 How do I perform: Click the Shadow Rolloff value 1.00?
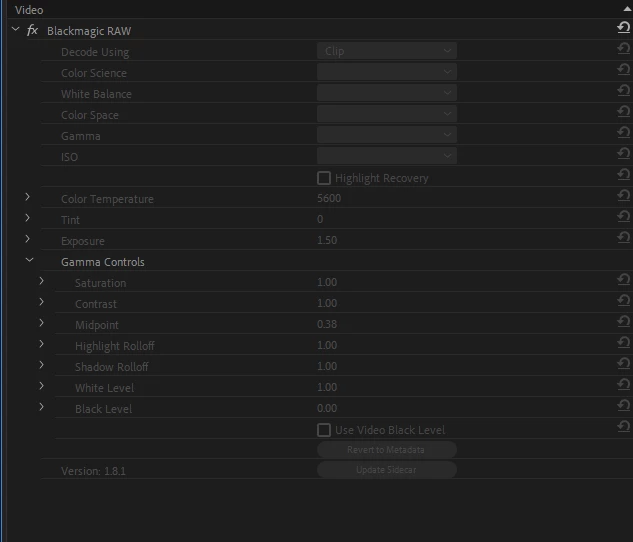coord(327,366)
